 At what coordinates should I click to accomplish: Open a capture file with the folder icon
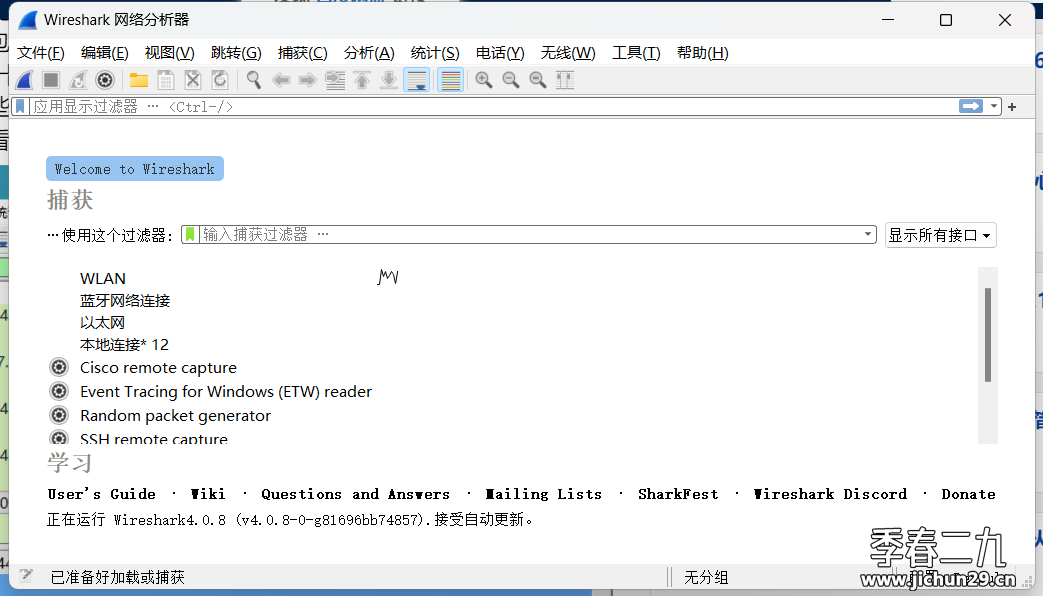point(137,79)
